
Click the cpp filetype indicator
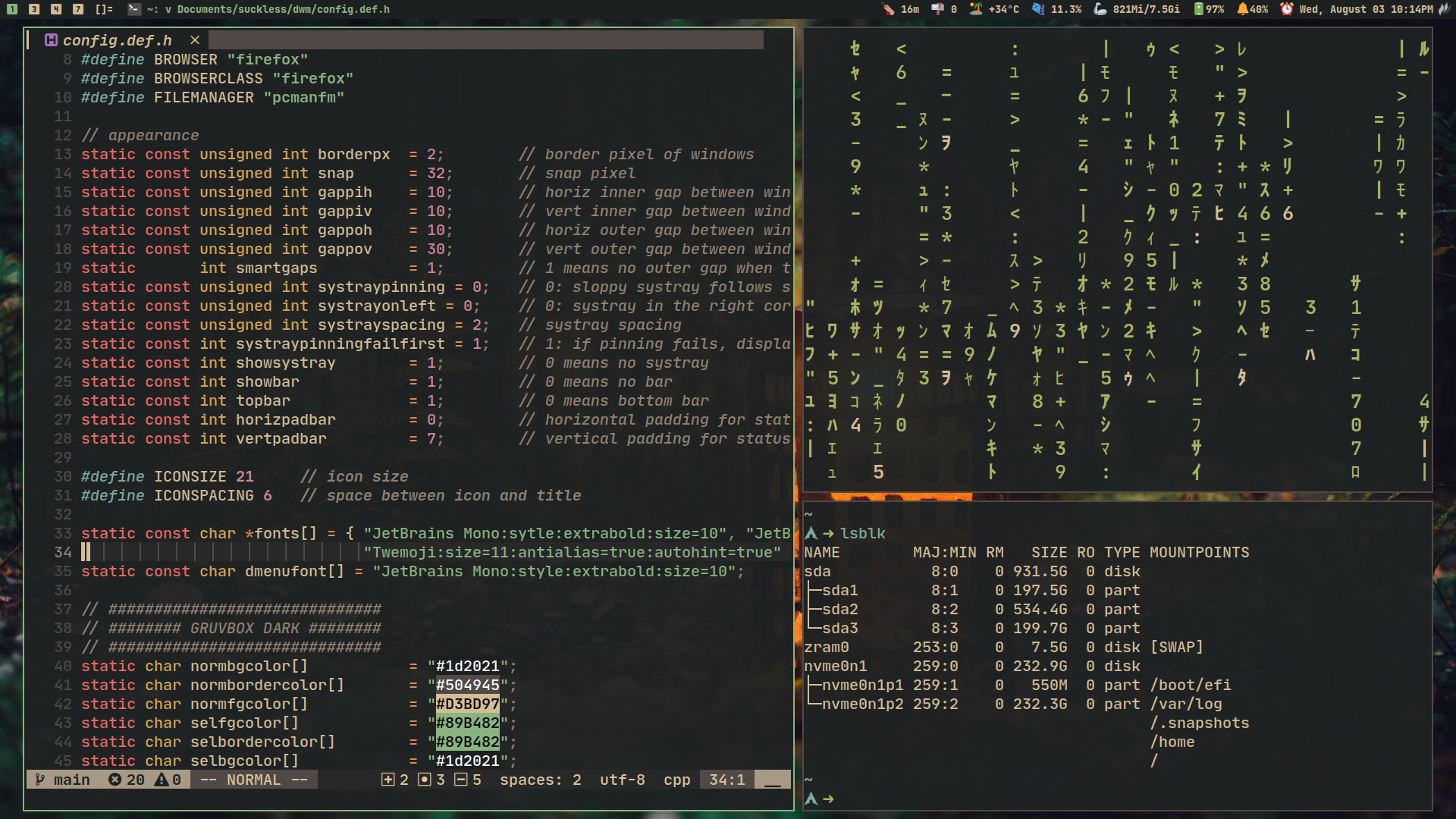[676, 780]
